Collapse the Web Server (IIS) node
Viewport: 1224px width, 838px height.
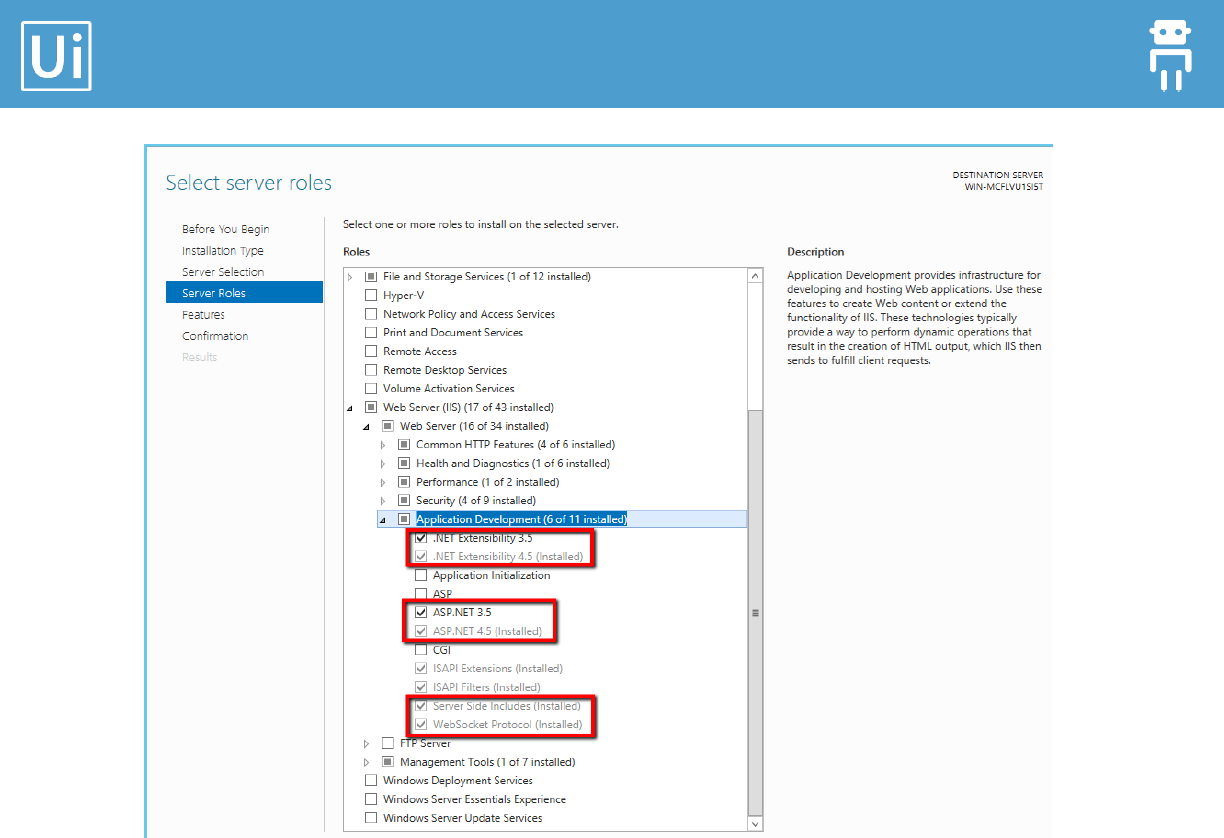[350, 408]
